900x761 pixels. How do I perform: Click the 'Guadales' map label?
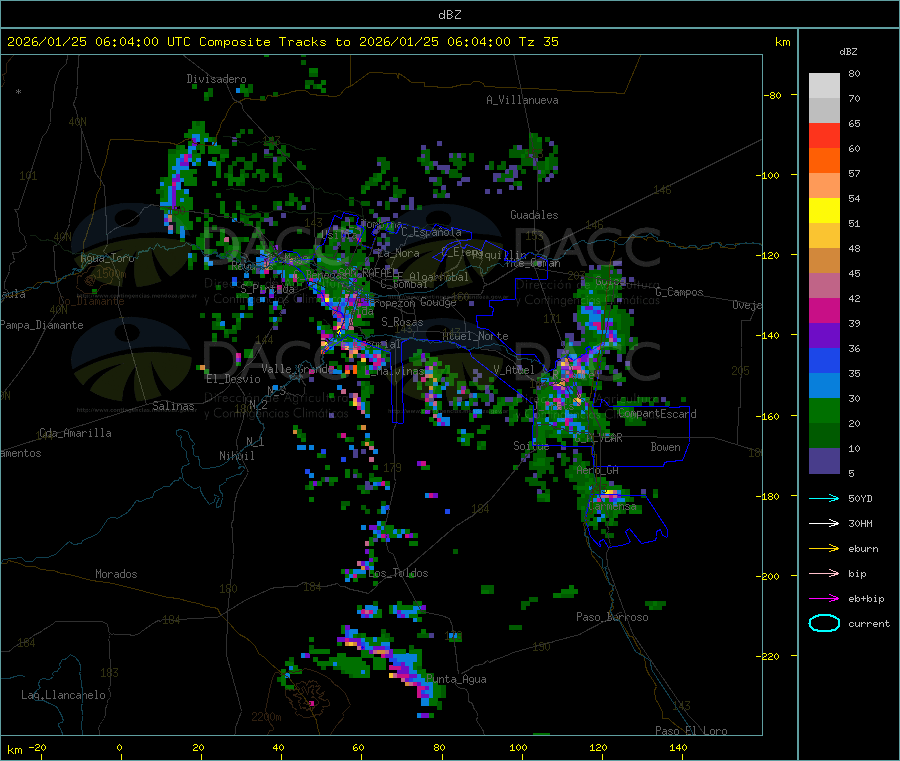coord(534,215)
